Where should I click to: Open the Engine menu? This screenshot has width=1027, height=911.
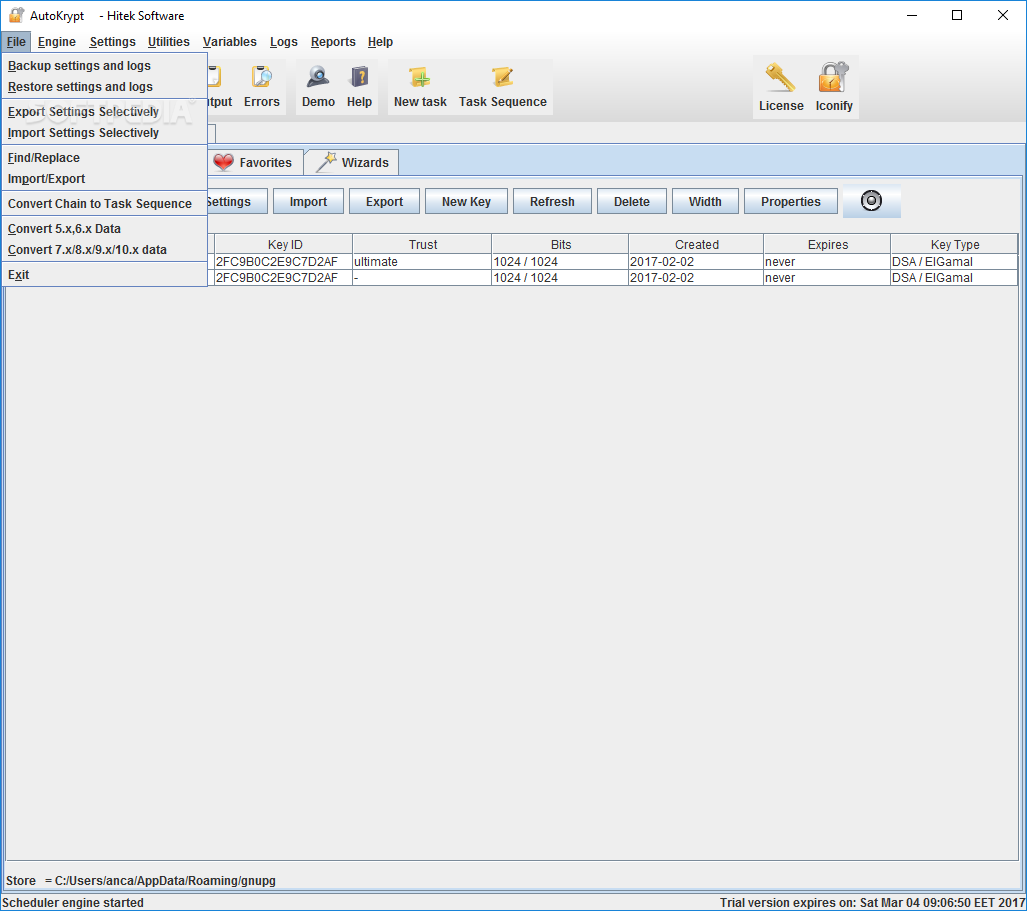pos(57,42)
